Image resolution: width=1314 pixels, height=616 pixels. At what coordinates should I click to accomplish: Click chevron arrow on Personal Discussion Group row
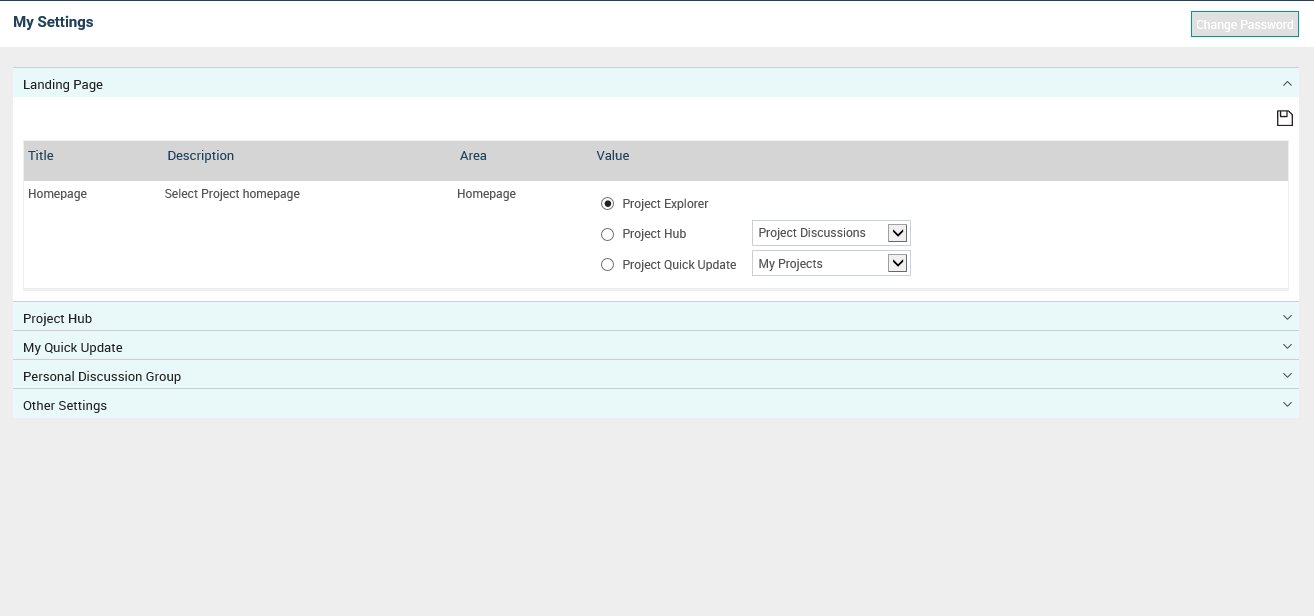(x=1287, y=376)
